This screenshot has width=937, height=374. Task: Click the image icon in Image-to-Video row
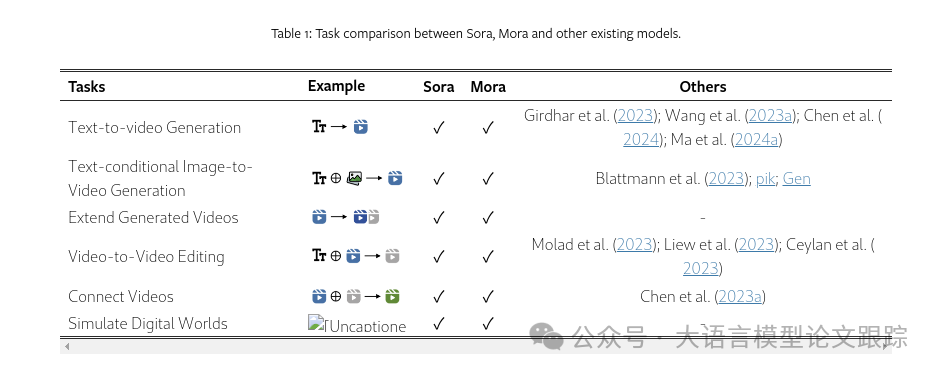[x=354, y=178]
